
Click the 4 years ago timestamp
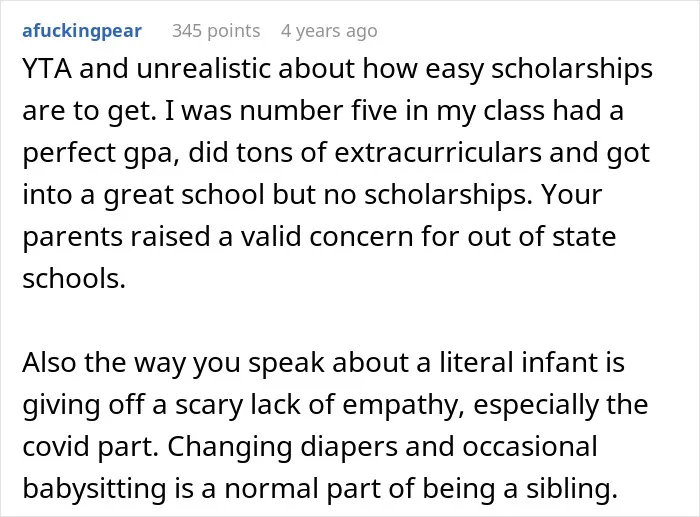tap(329, 31)
